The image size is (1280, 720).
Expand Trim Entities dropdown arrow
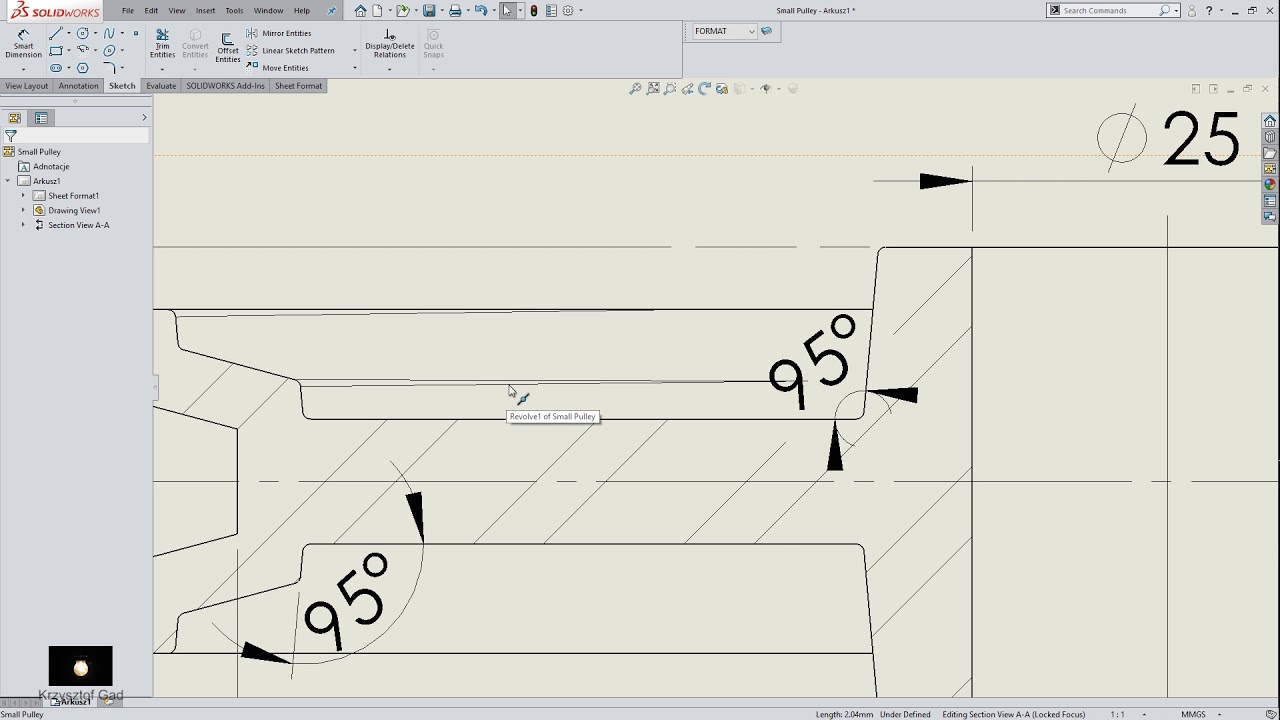[x=162, y=69]
